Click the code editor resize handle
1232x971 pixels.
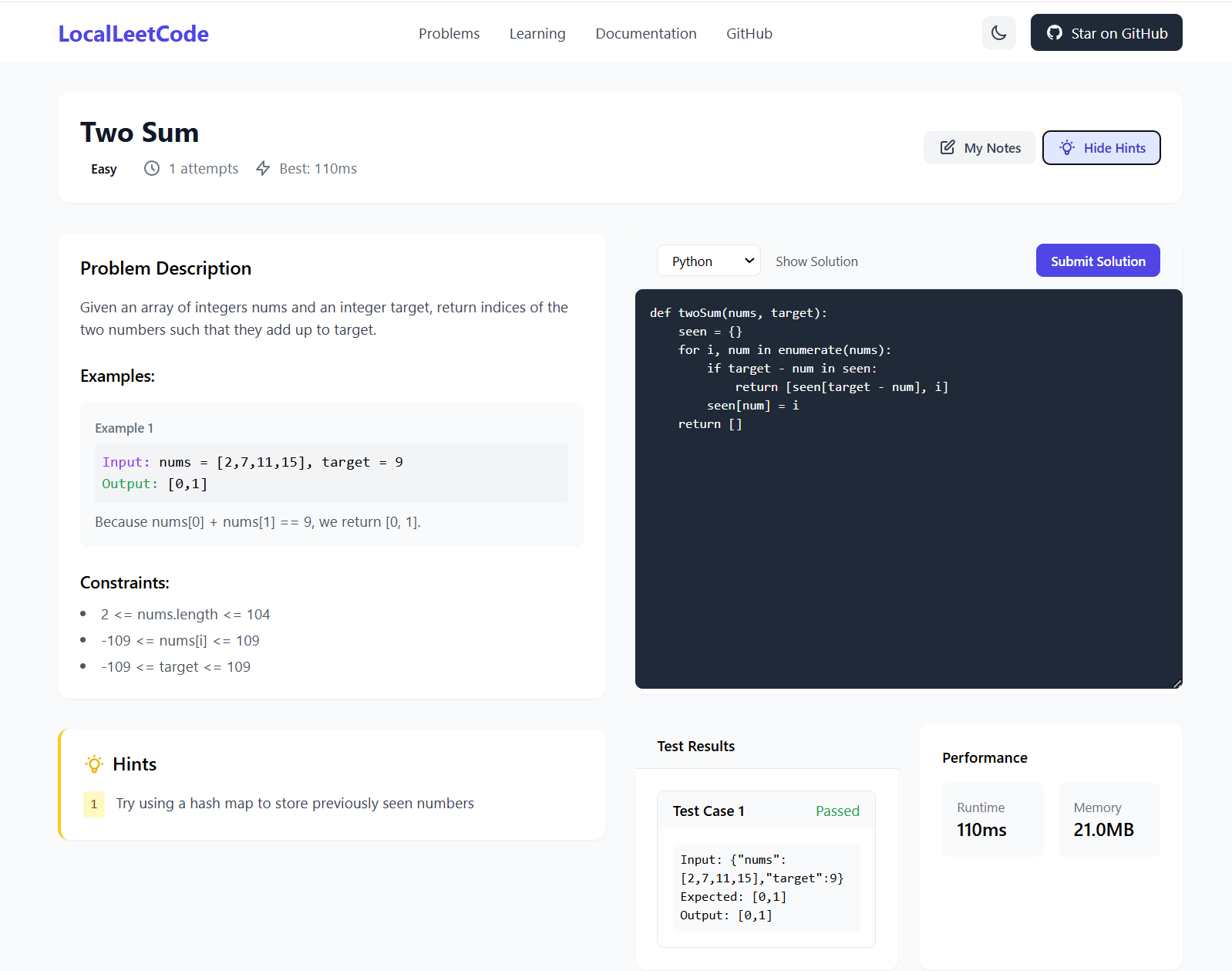tap(1177, 683)
